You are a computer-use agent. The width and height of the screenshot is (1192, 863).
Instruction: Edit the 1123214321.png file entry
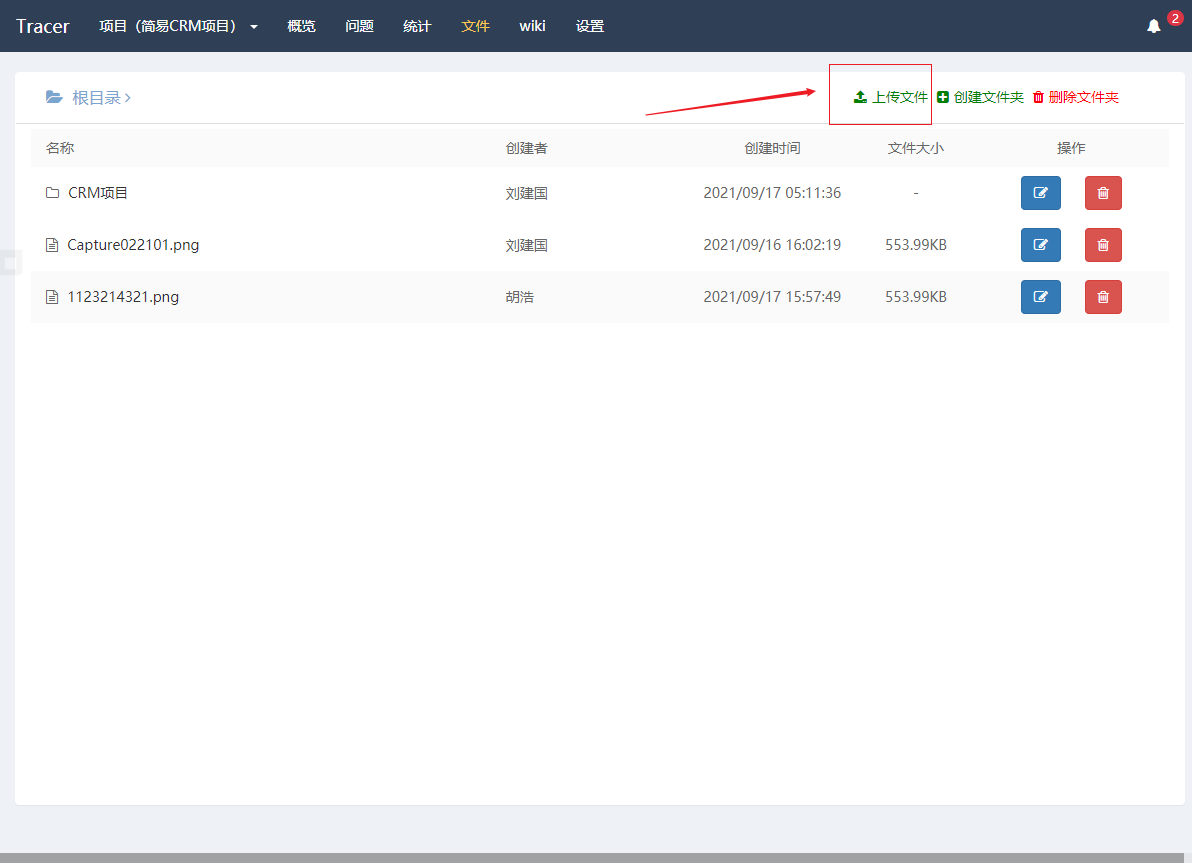1040,297
